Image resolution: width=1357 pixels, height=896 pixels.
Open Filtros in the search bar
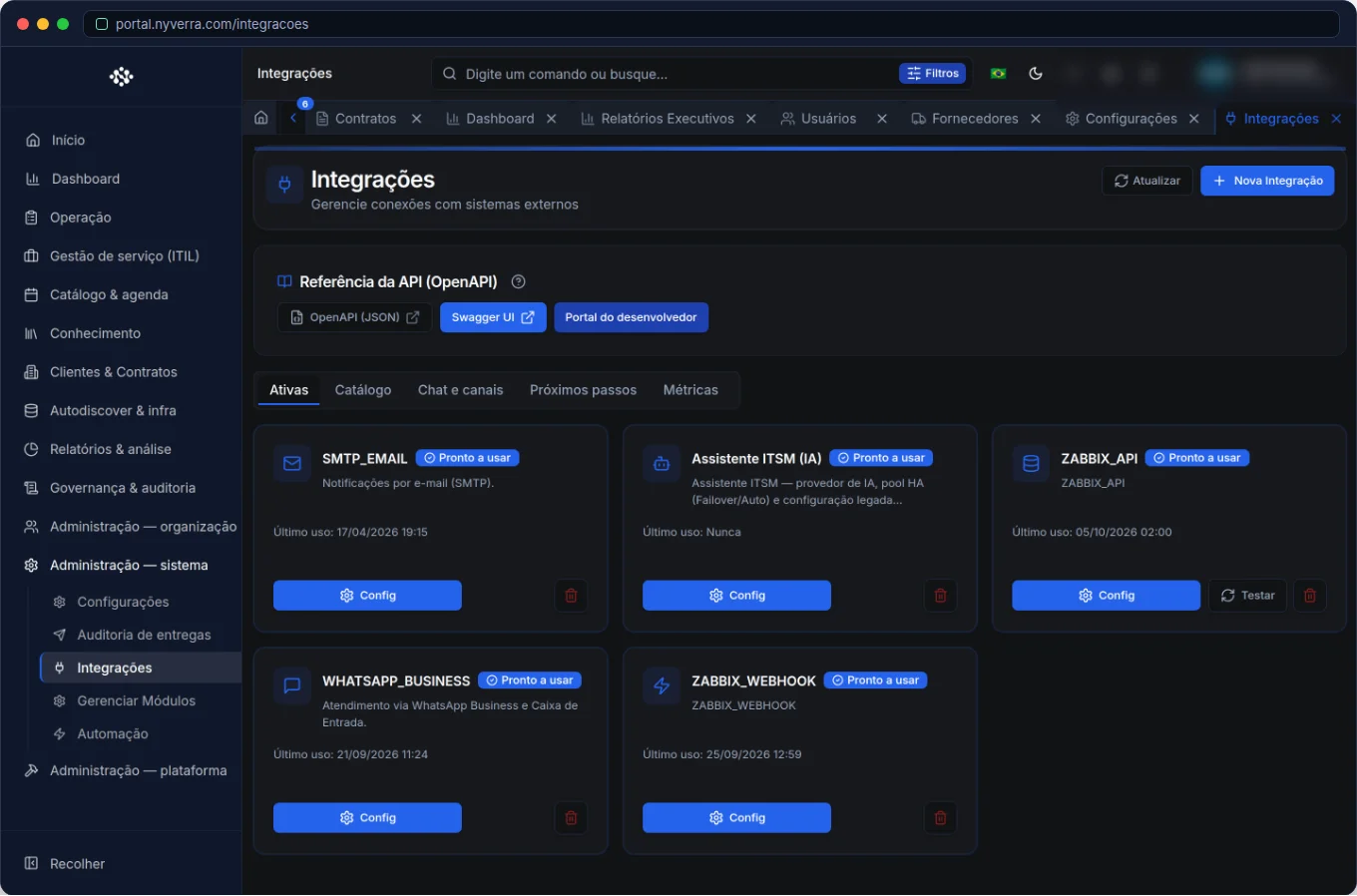933,73
